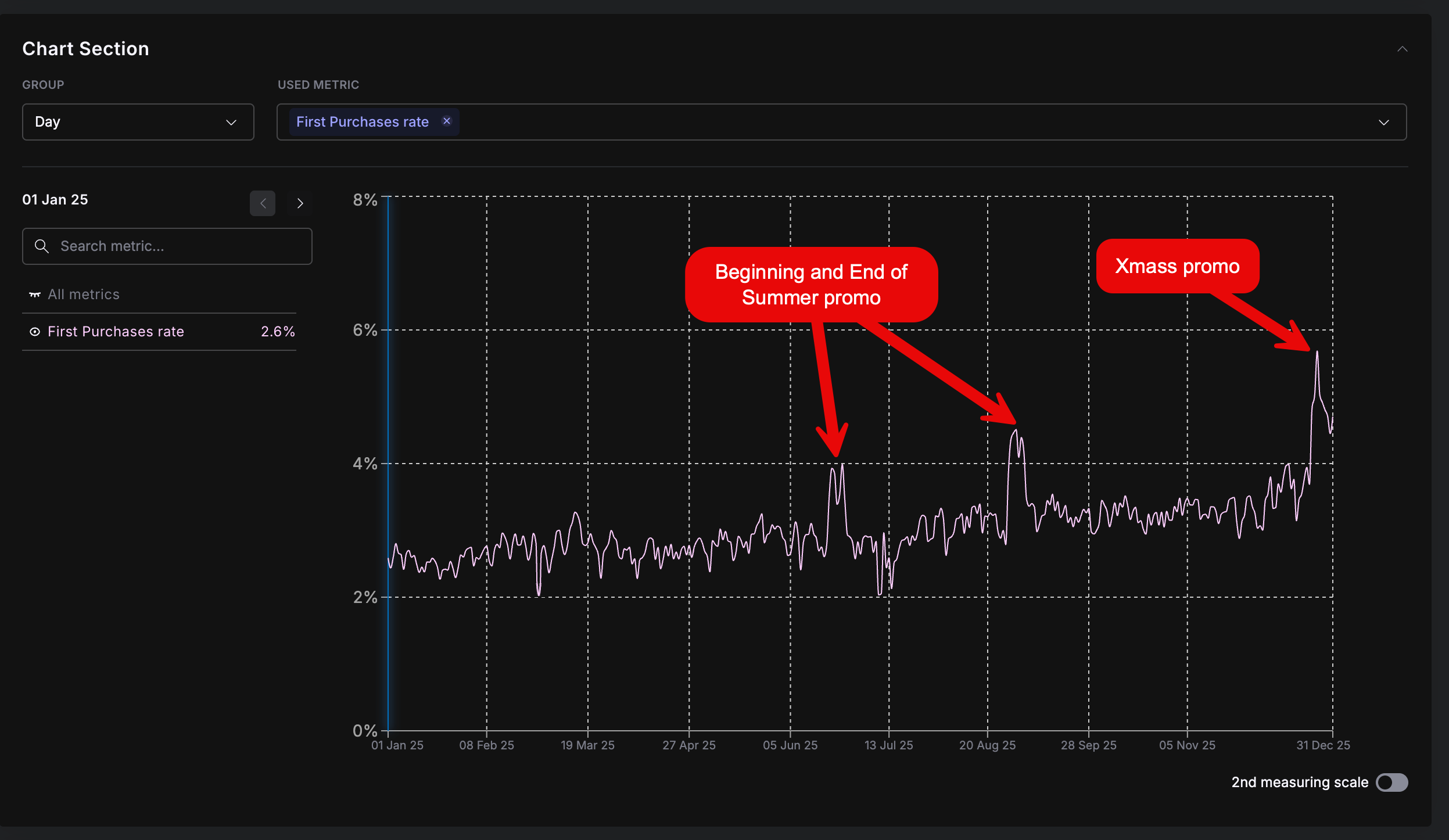1449x840 pixels.
Task: Select the All metrics entry
Action: tap(83, 295)
